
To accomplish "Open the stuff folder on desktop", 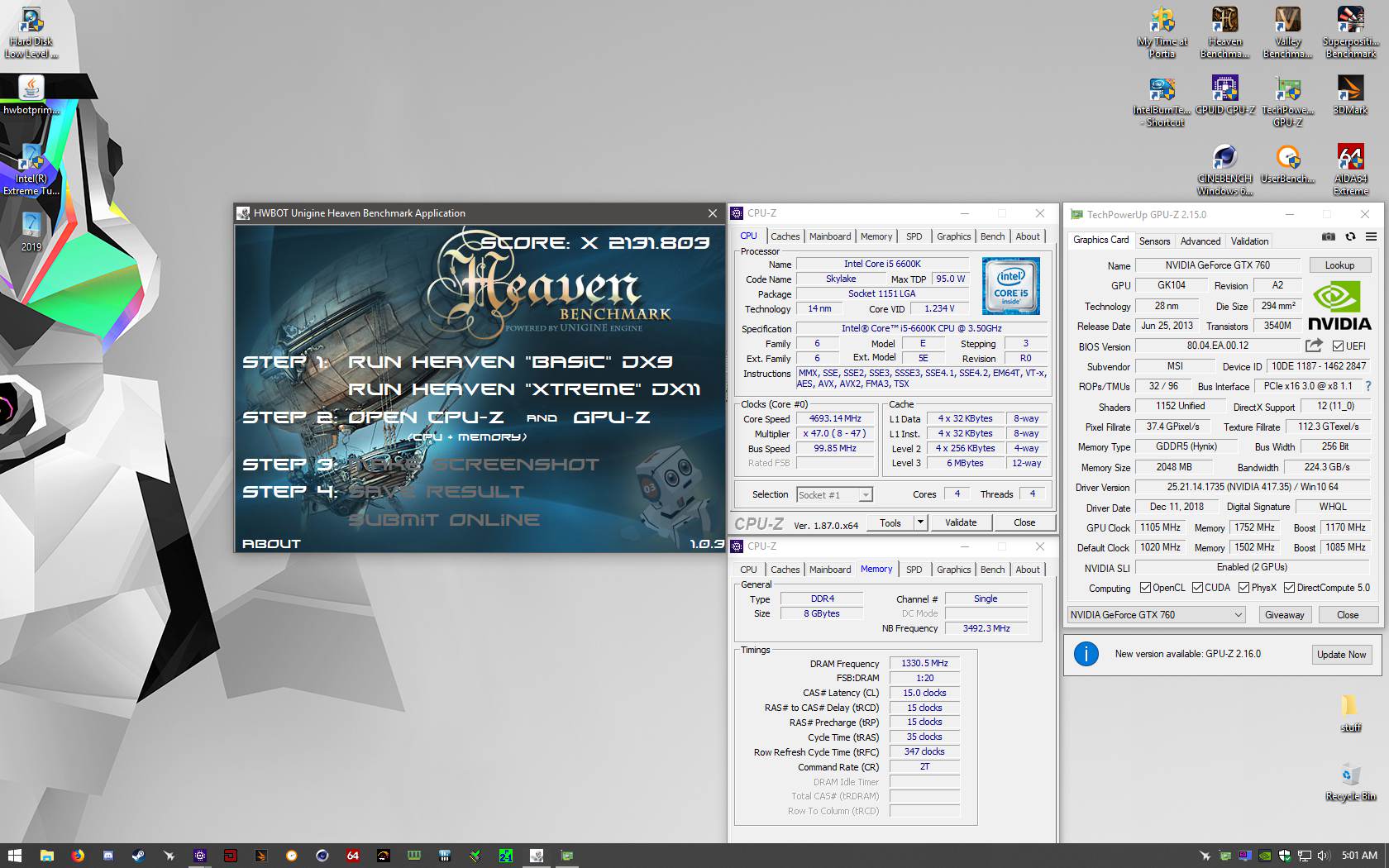I will point(1350,713).
